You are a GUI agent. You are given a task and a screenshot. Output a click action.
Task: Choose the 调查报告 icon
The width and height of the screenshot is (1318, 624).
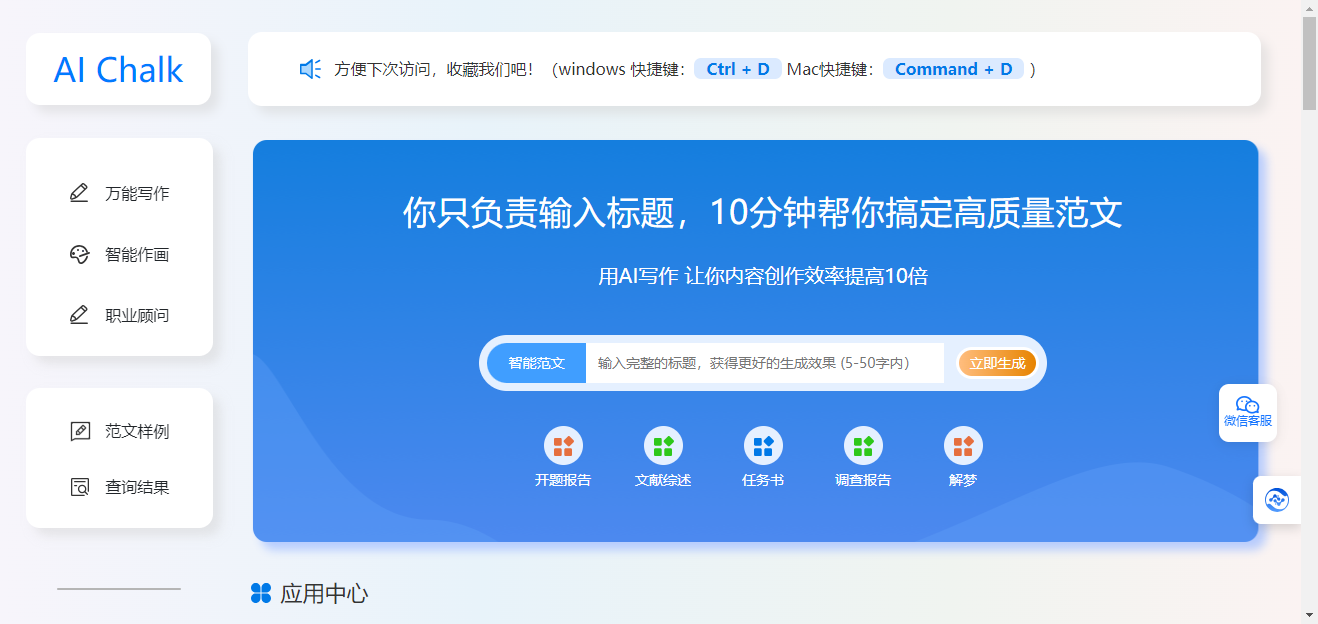863,445
